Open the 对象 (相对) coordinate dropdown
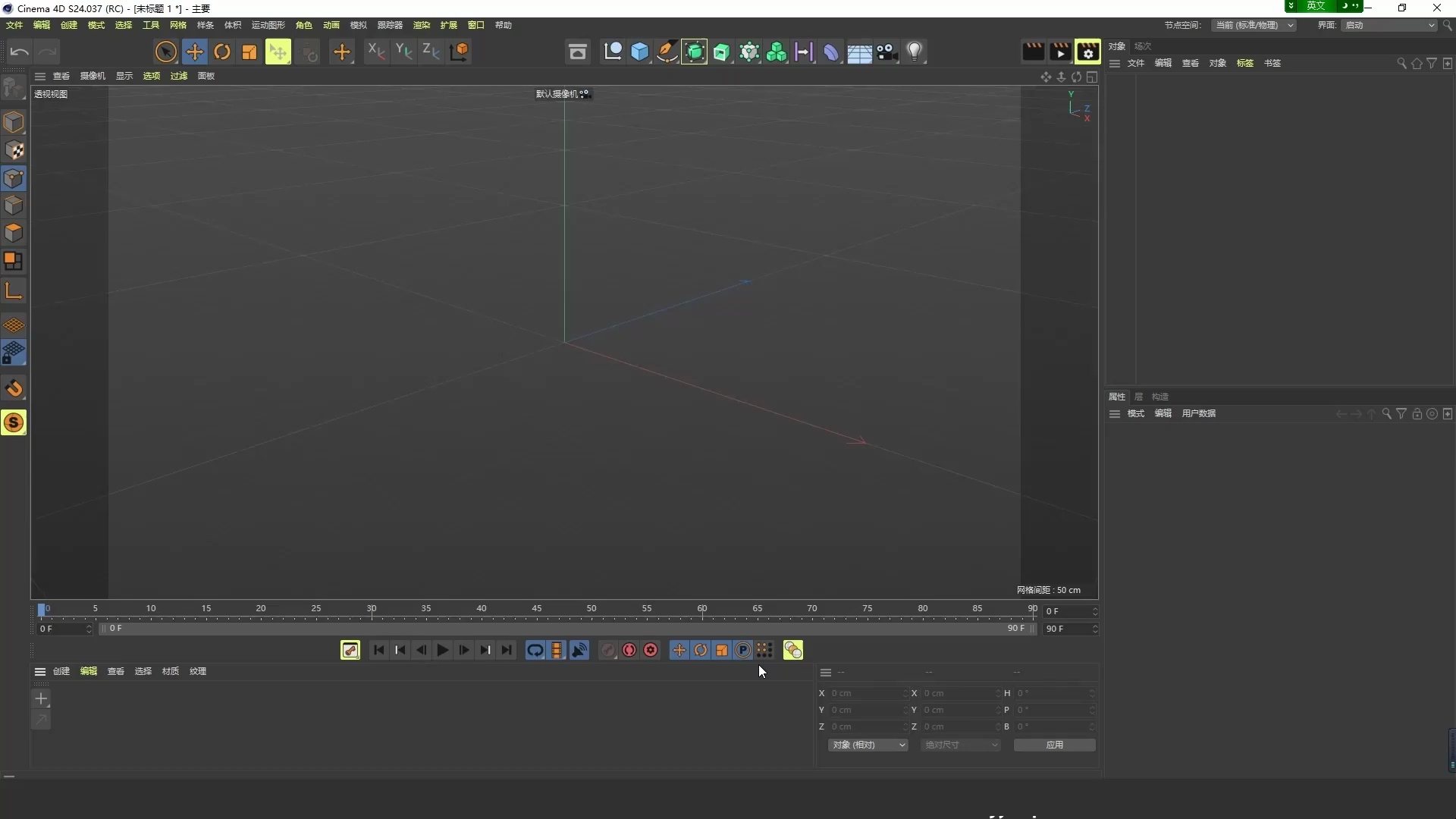The height and width of the screenshot is (819, 1456). pyautogui.click(x=868, y=745)
